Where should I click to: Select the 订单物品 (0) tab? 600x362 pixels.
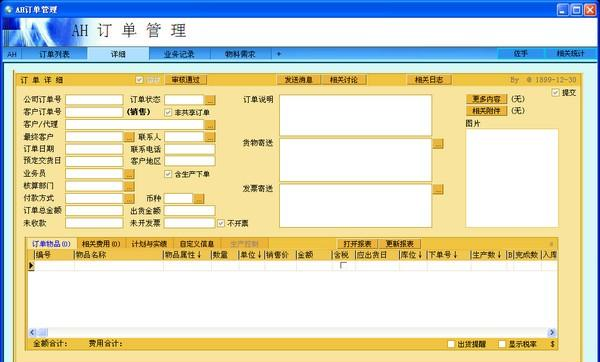[51, 244]
